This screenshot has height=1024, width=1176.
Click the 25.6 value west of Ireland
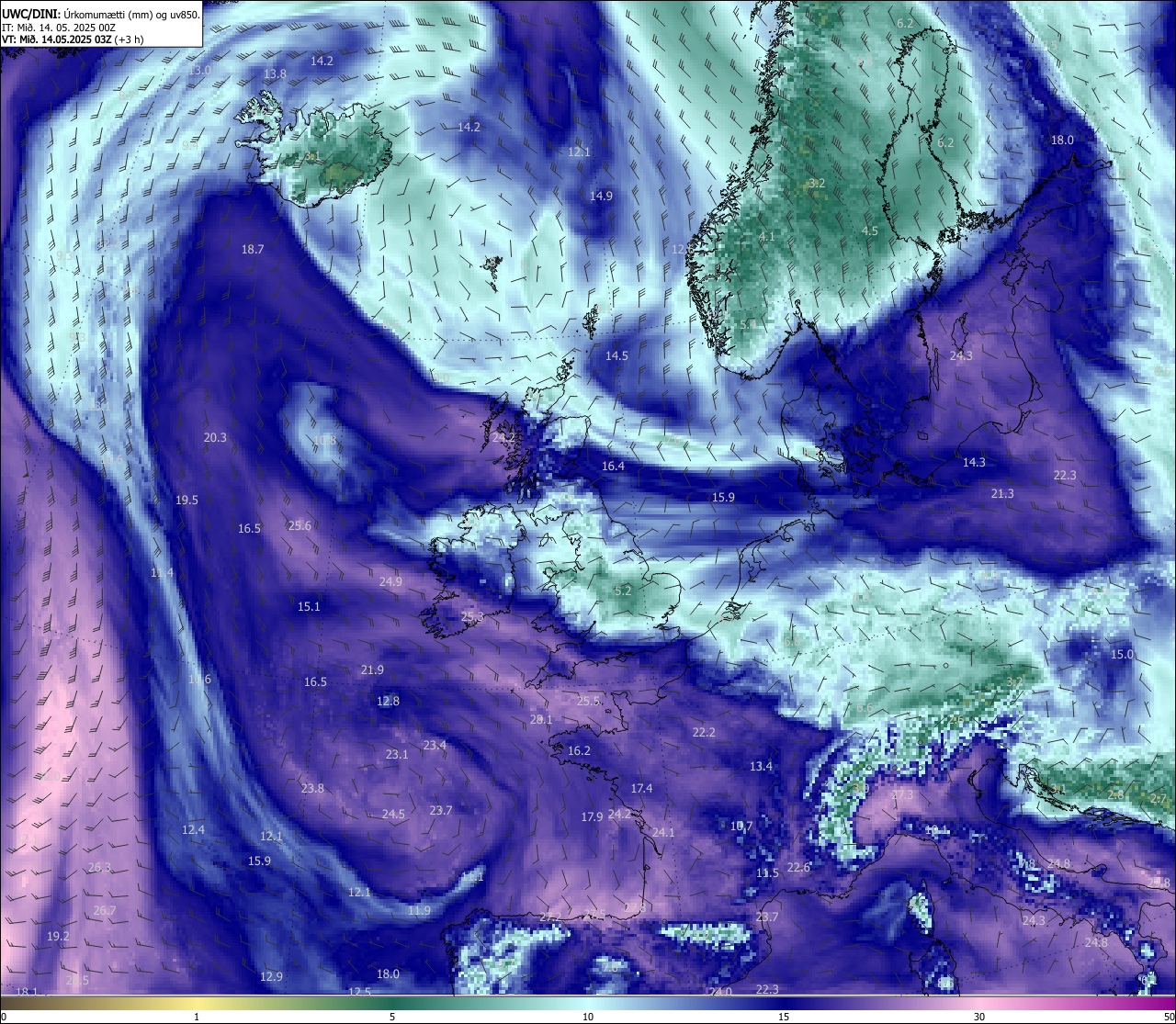(x=300, y=525)
